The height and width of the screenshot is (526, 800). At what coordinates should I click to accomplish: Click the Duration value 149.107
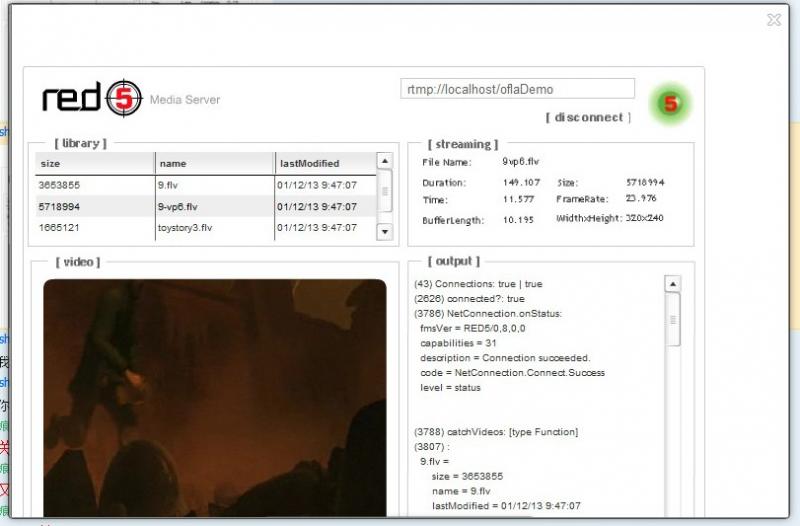pos(521,182)
